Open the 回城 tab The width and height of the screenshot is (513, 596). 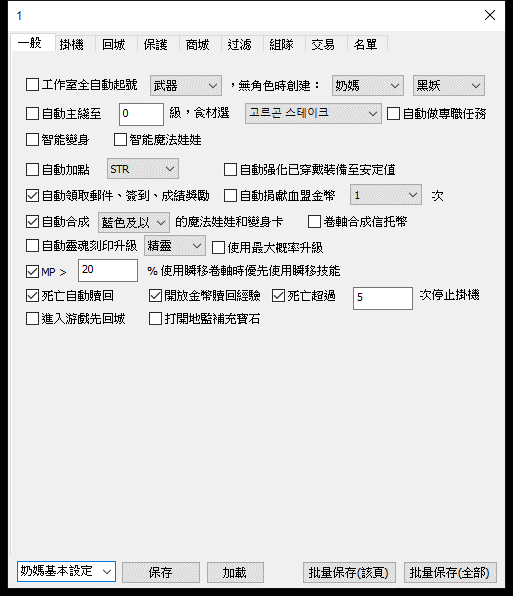click(x=113, y=44)
